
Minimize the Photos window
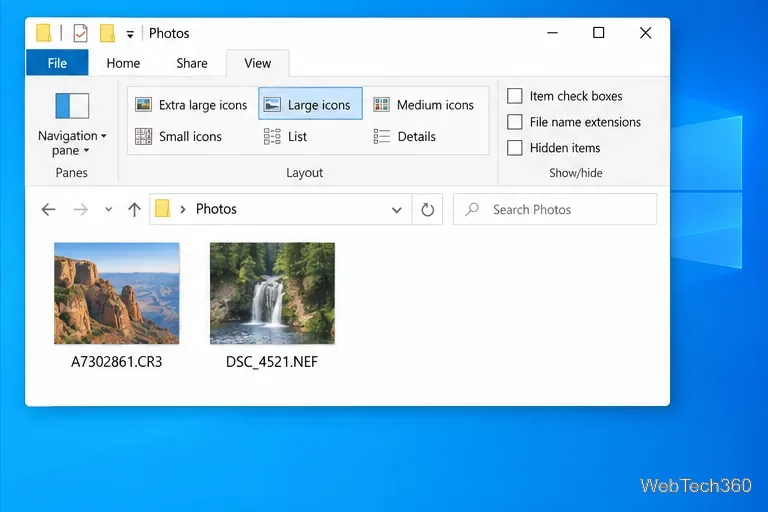[x=552, y=33]
